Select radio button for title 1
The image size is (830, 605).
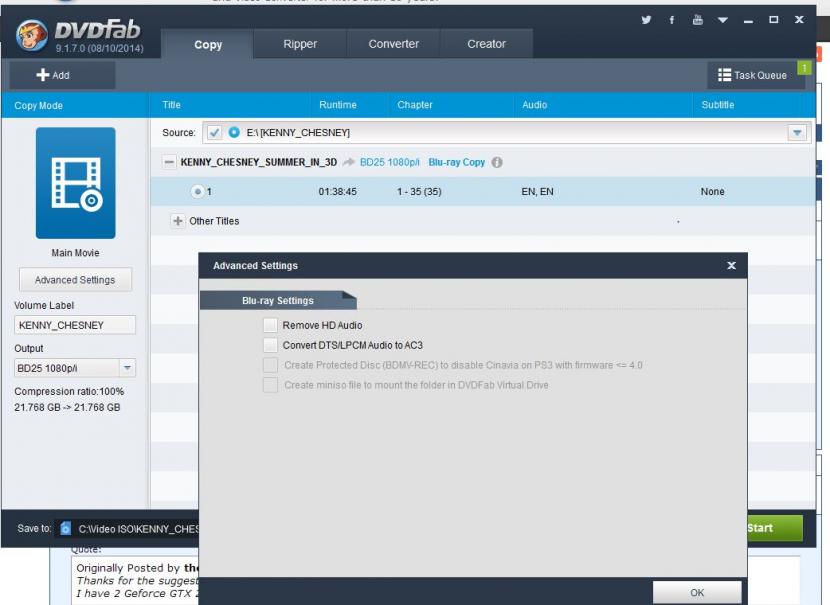[197, 192]
